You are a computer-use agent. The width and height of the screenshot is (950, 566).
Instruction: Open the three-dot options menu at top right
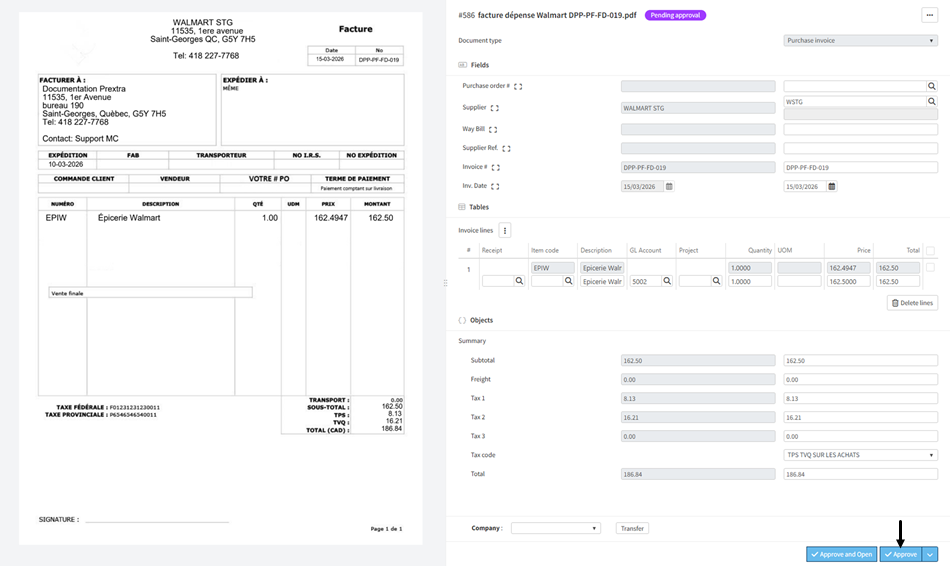[929, 15]
